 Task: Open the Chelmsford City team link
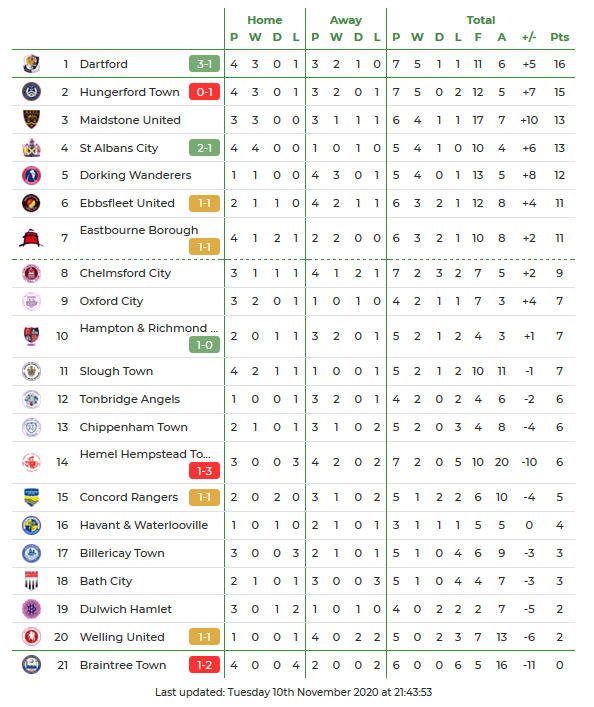pos(125,273)
